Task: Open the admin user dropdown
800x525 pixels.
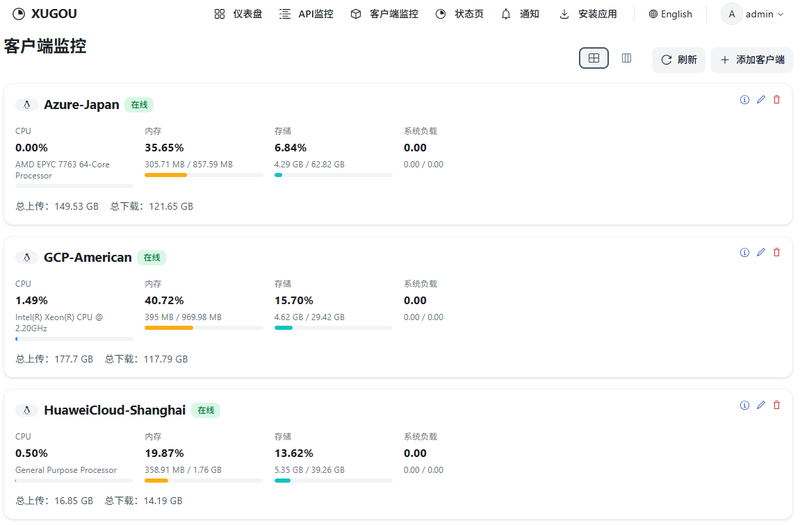Action: pyautogui.click(x=752, y=14)
